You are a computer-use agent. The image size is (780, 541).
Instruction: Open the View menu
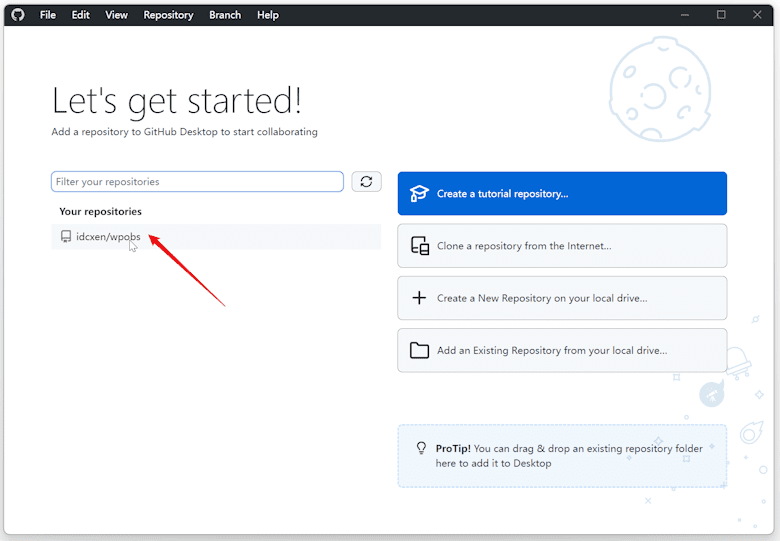[x=116, y=15]
